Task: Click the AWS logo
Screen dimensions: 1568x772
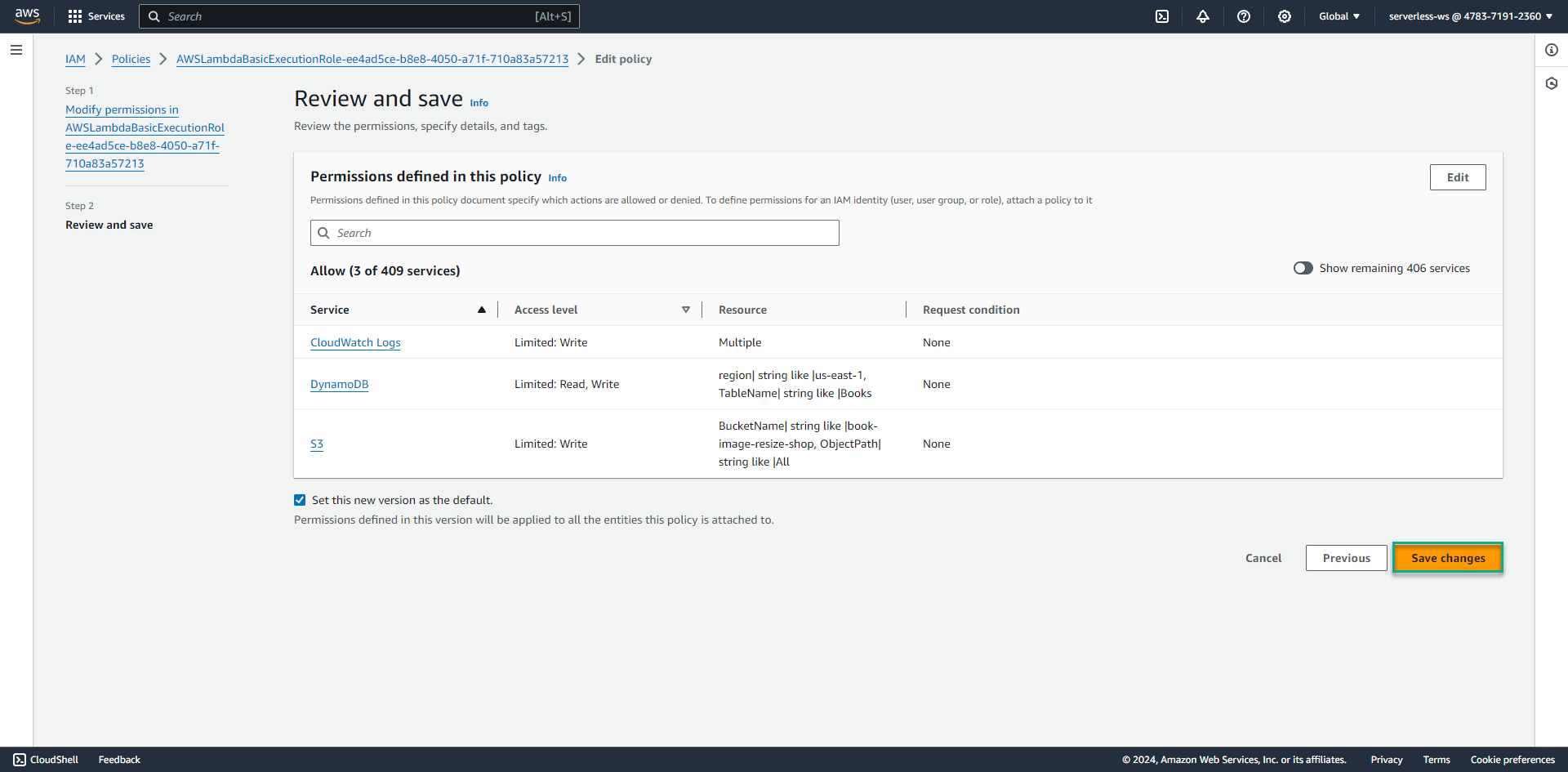Action: [x=27, y=16]
